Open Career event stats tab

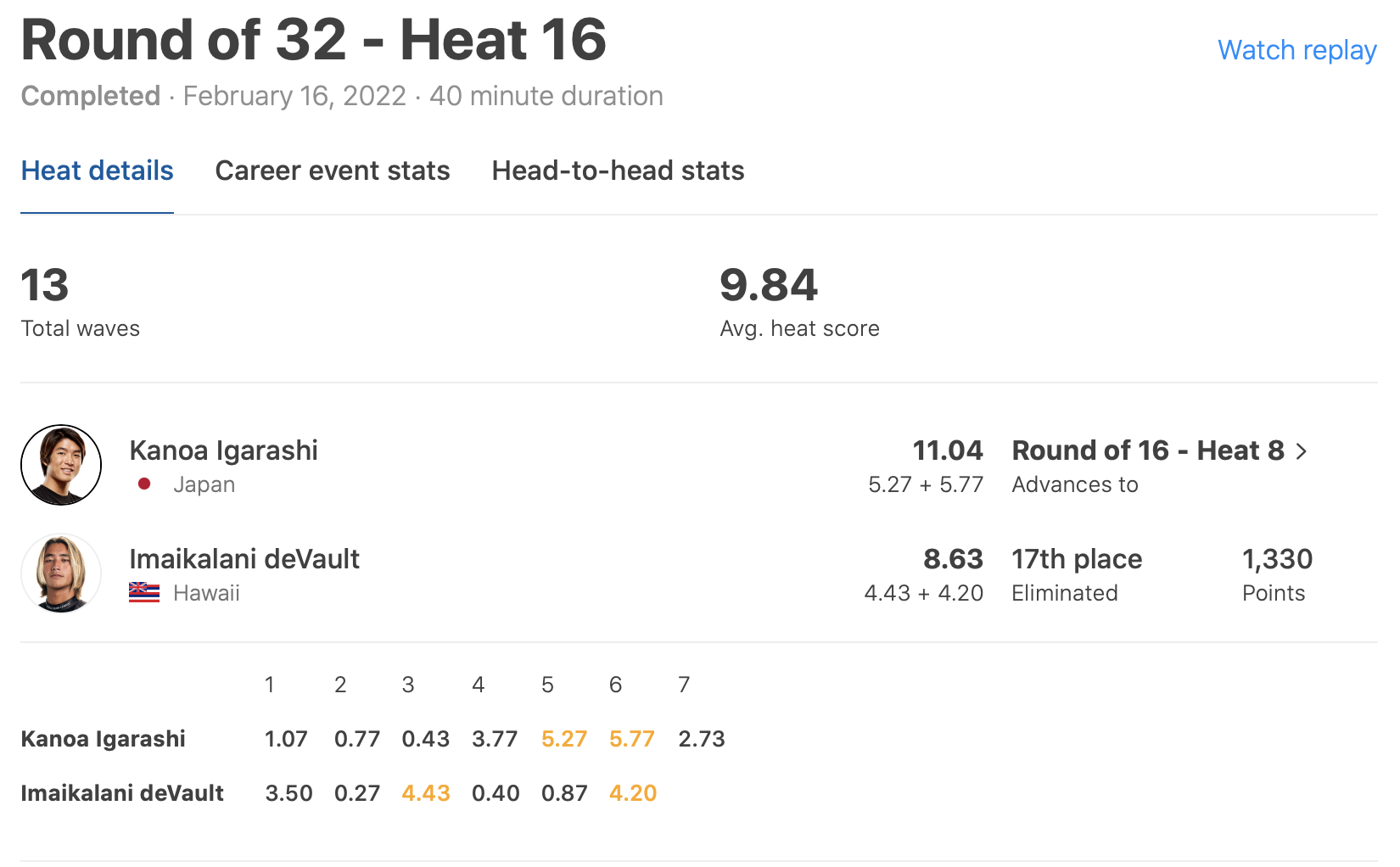[333, 171]
